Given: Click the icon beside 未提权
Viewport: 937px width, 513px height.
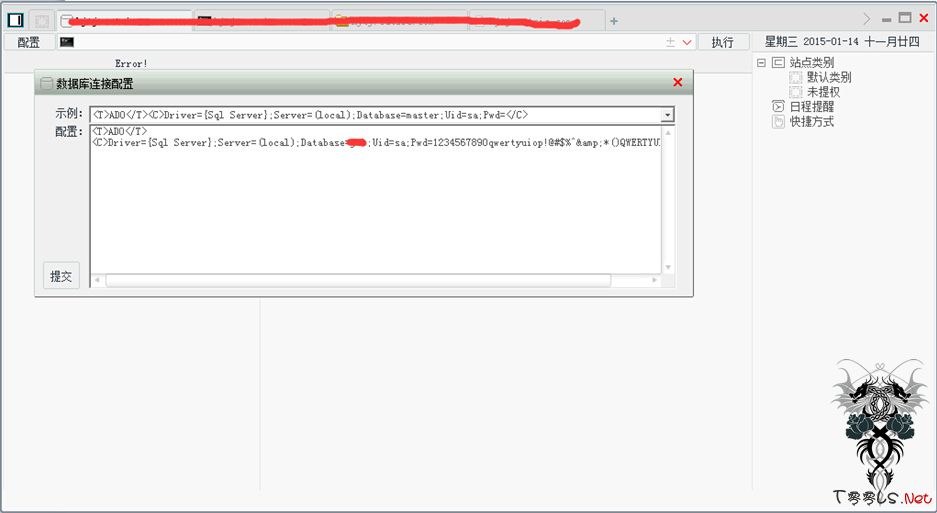Looking at the screenshot, I should 795,92.
